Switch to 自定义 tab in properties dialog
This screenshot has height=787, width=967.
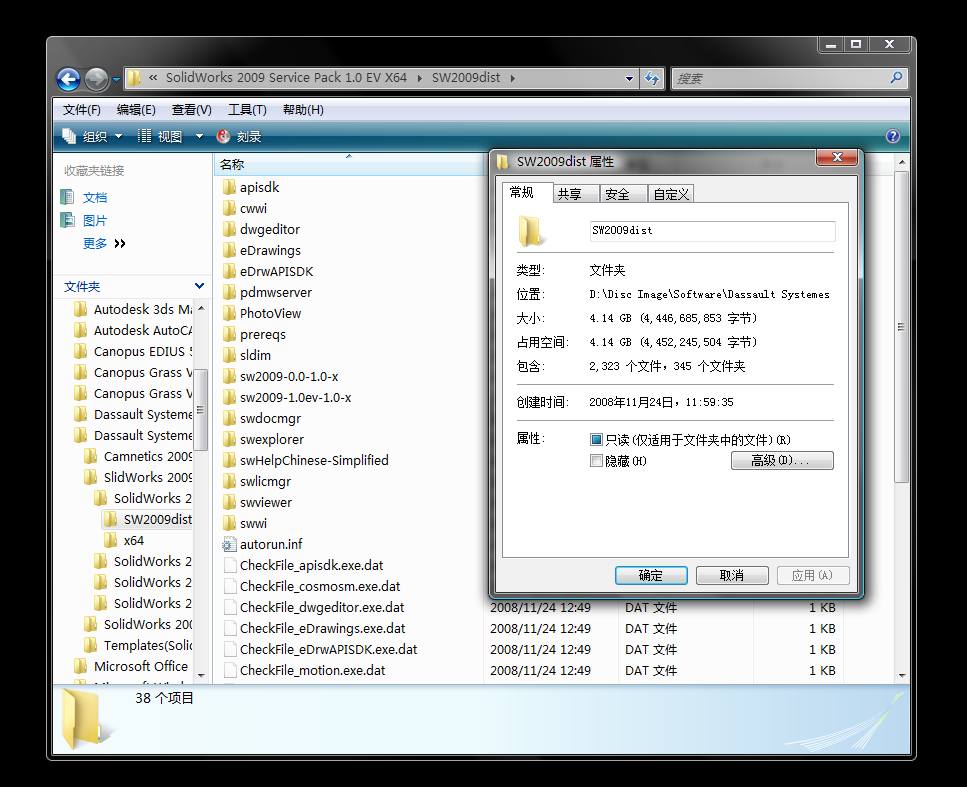(x=671, y=194)
